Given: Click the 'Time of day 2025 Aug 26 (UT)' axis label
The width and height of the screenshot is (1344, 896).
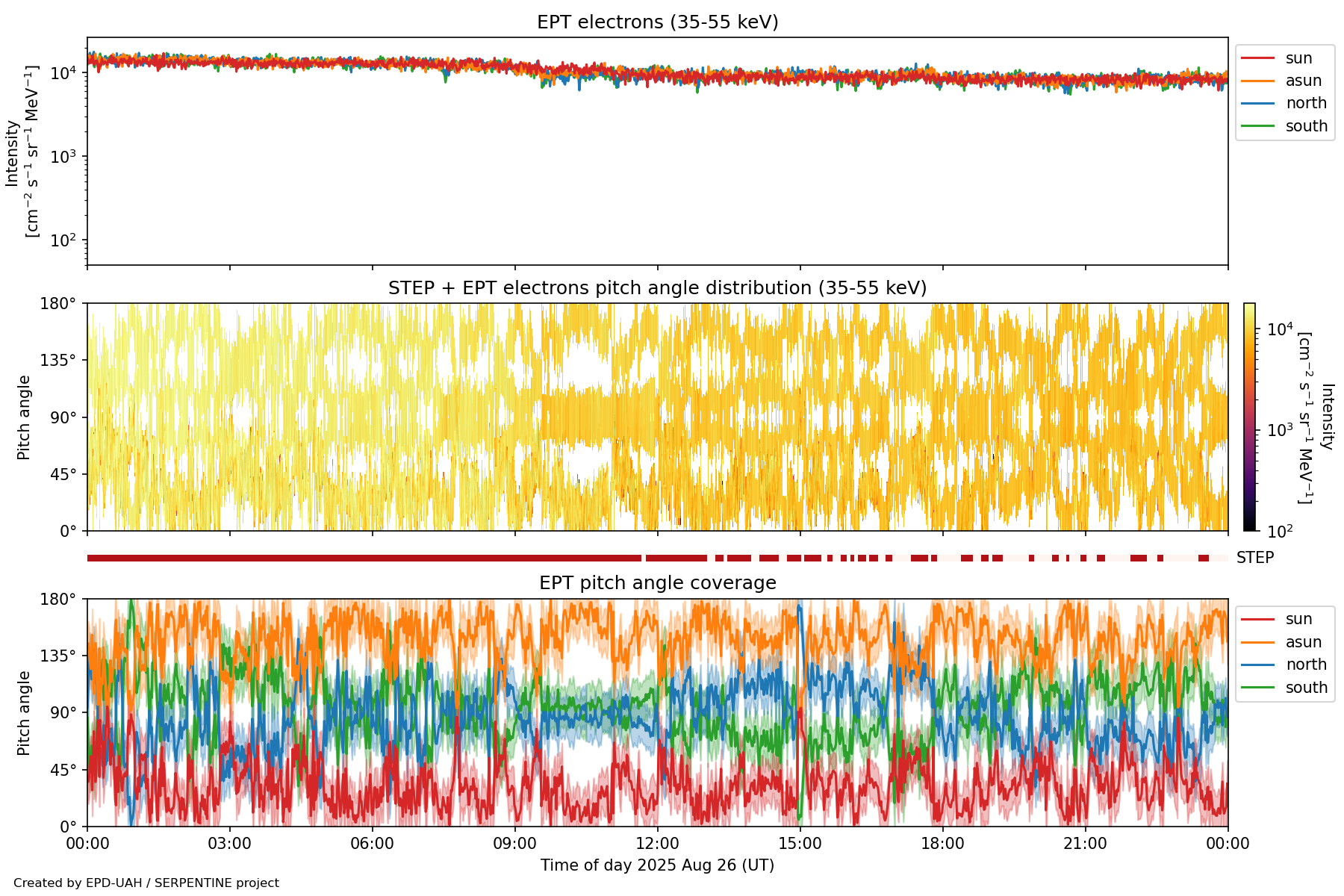Looking at the screenshot, I should click(x=657, y=865).
